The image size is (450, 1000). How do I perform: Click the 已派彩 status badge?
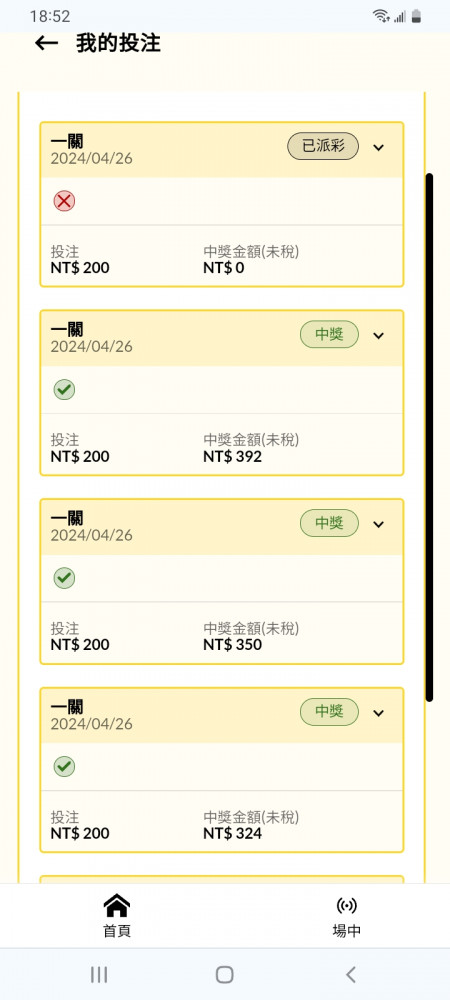point(323,147)
